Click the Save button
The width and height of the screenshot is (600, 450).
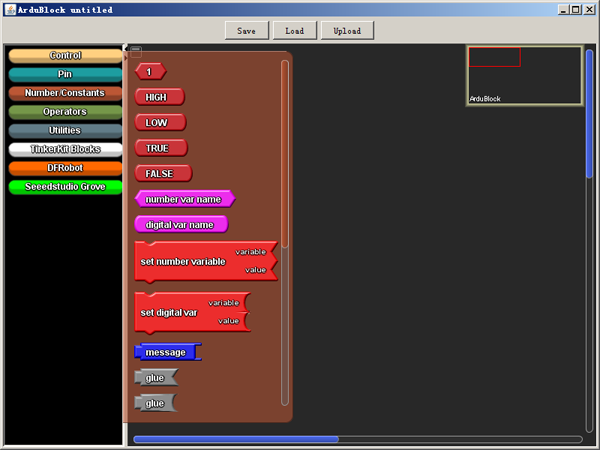[x=247, y=31]
